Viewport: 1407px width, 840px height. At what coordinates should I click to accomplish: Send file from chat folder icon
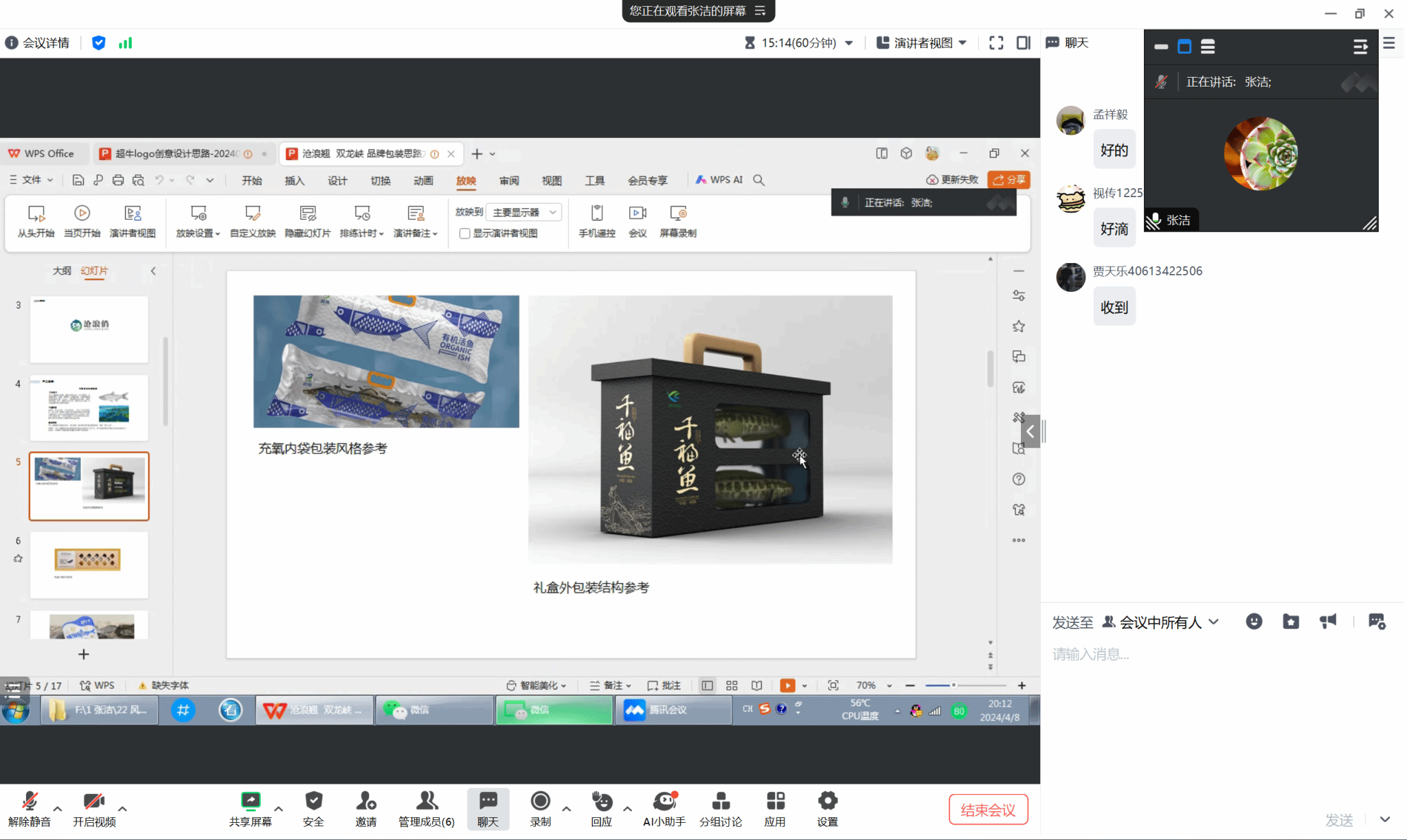1291,622
